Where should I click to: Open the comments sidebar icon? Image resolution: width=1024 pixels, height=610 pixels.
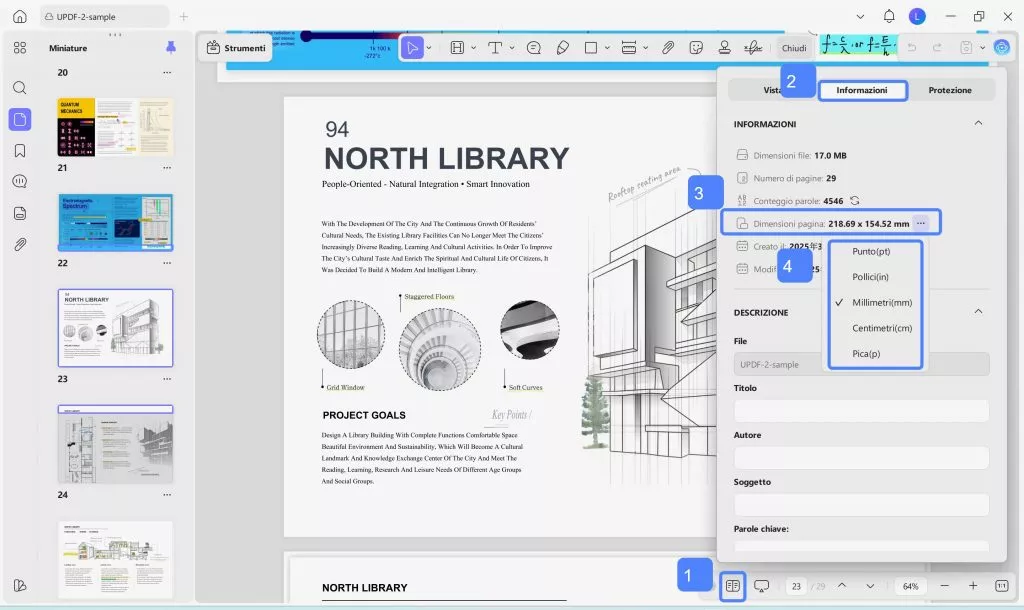pos(20,182)
